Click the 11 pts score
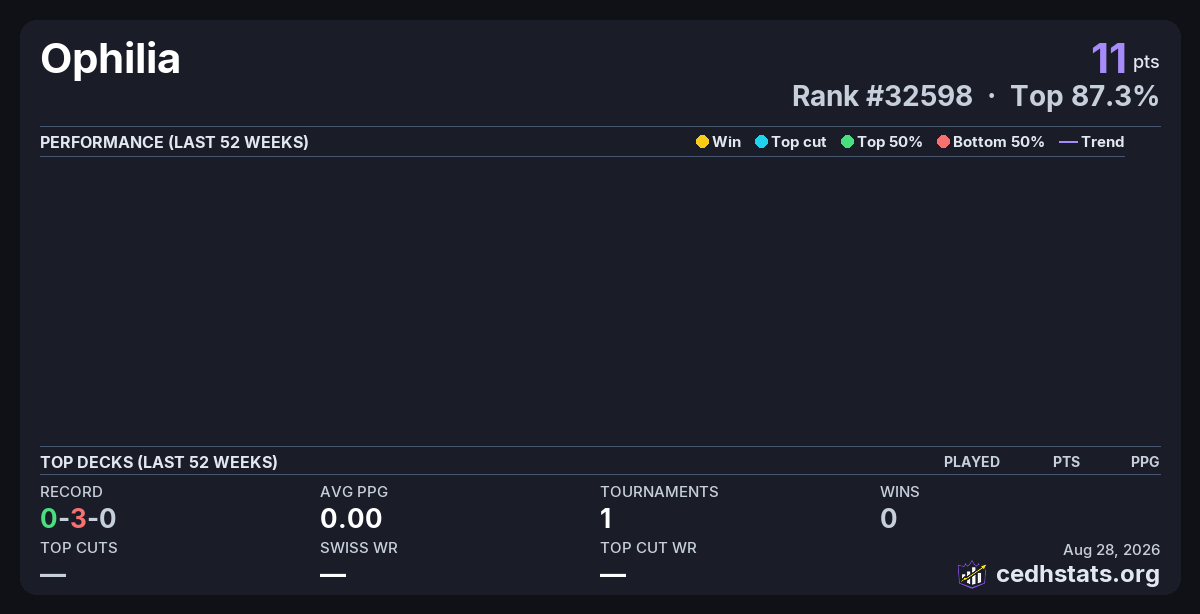The height and width of the screenshot is (614, 1200). point(1125,59)
